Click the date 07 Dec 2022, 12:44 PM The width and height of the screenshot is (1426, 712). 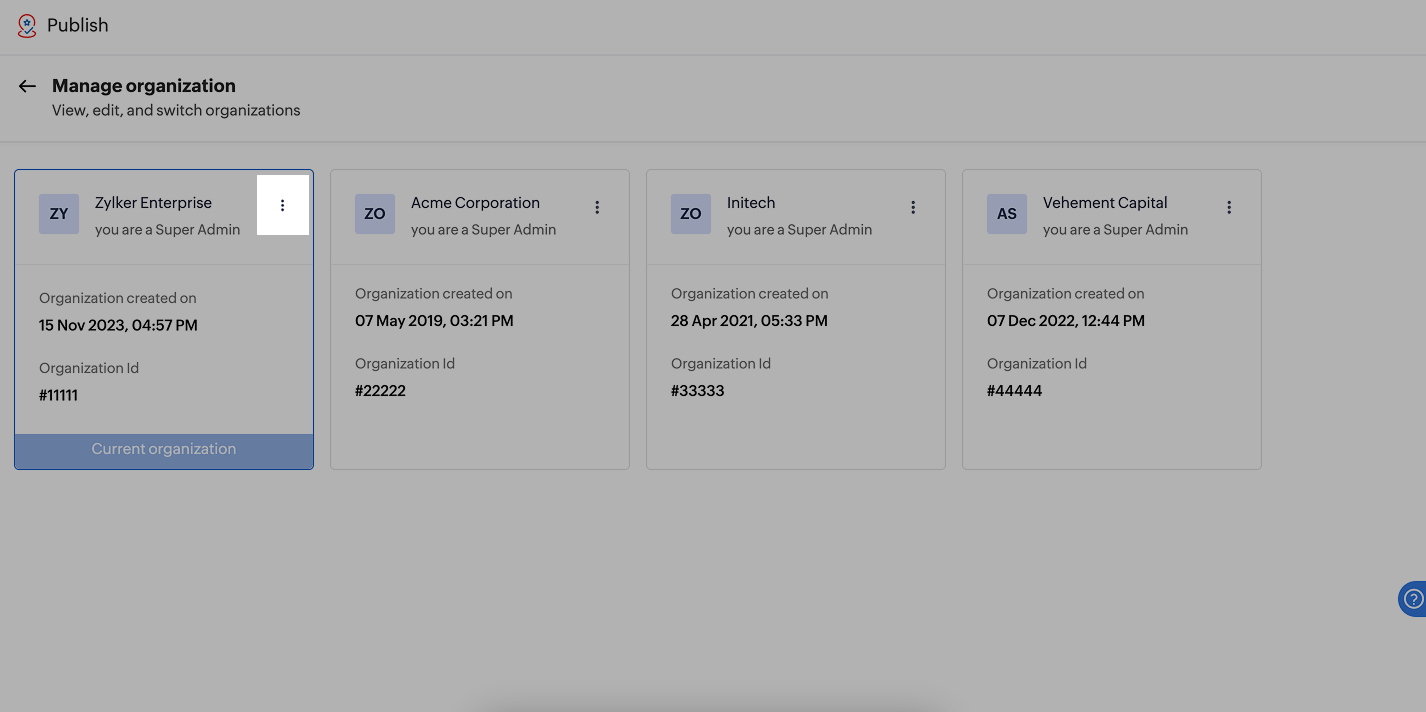(x=1066, y=321)
